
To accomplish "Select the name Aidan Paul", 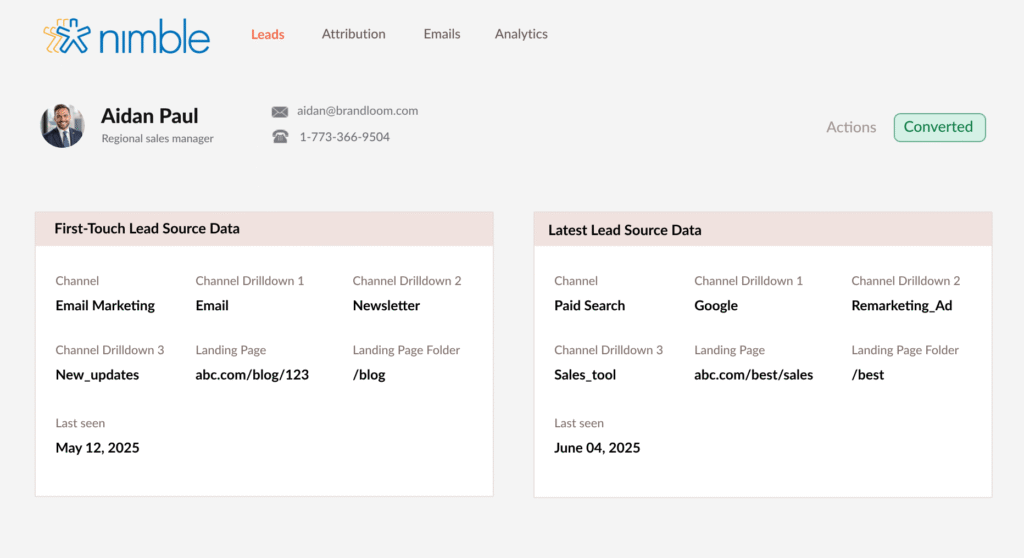I will pos(150,116).
